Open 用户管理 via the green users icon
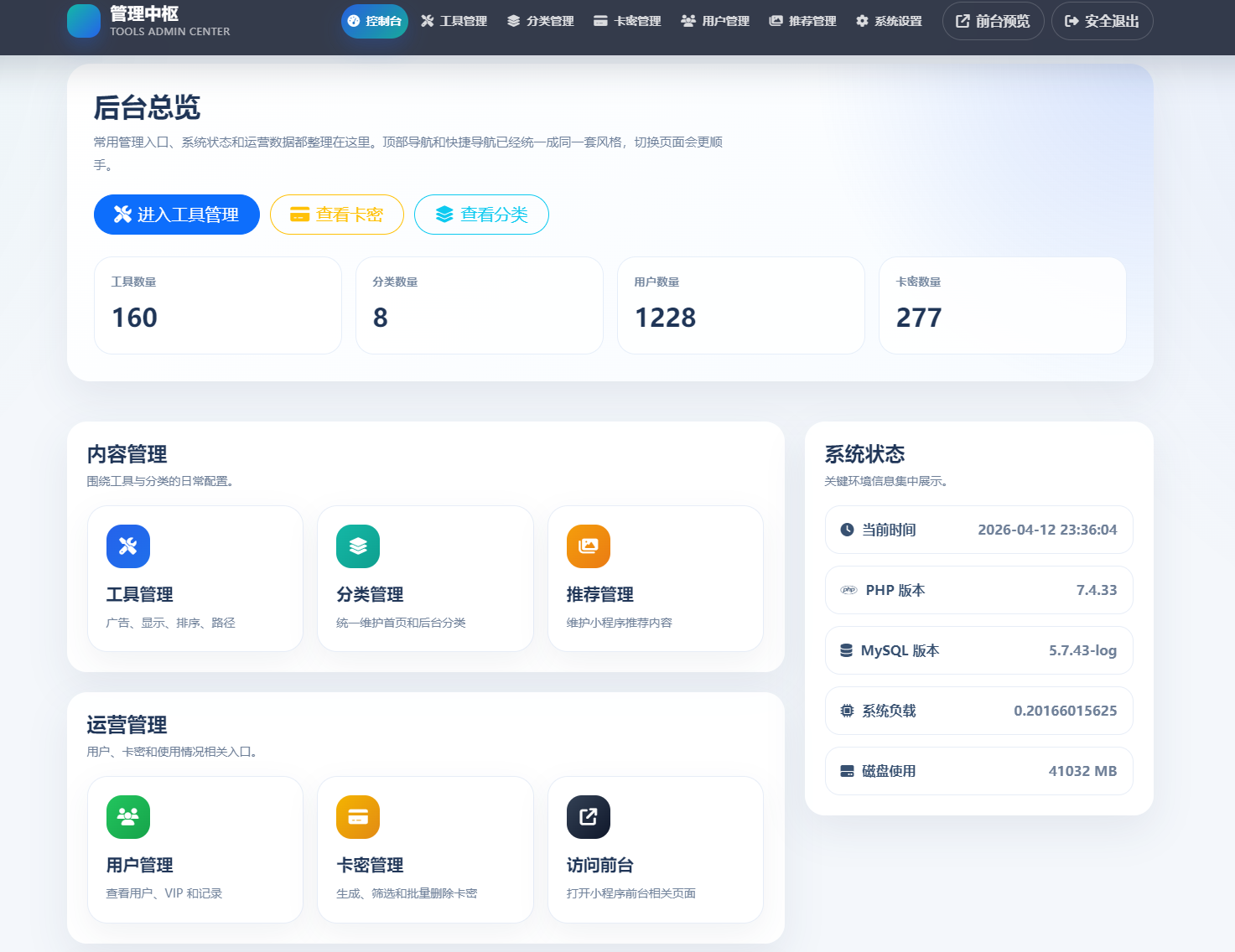The height and width of the screenshot is (952, 1235). tap(127, 817)
